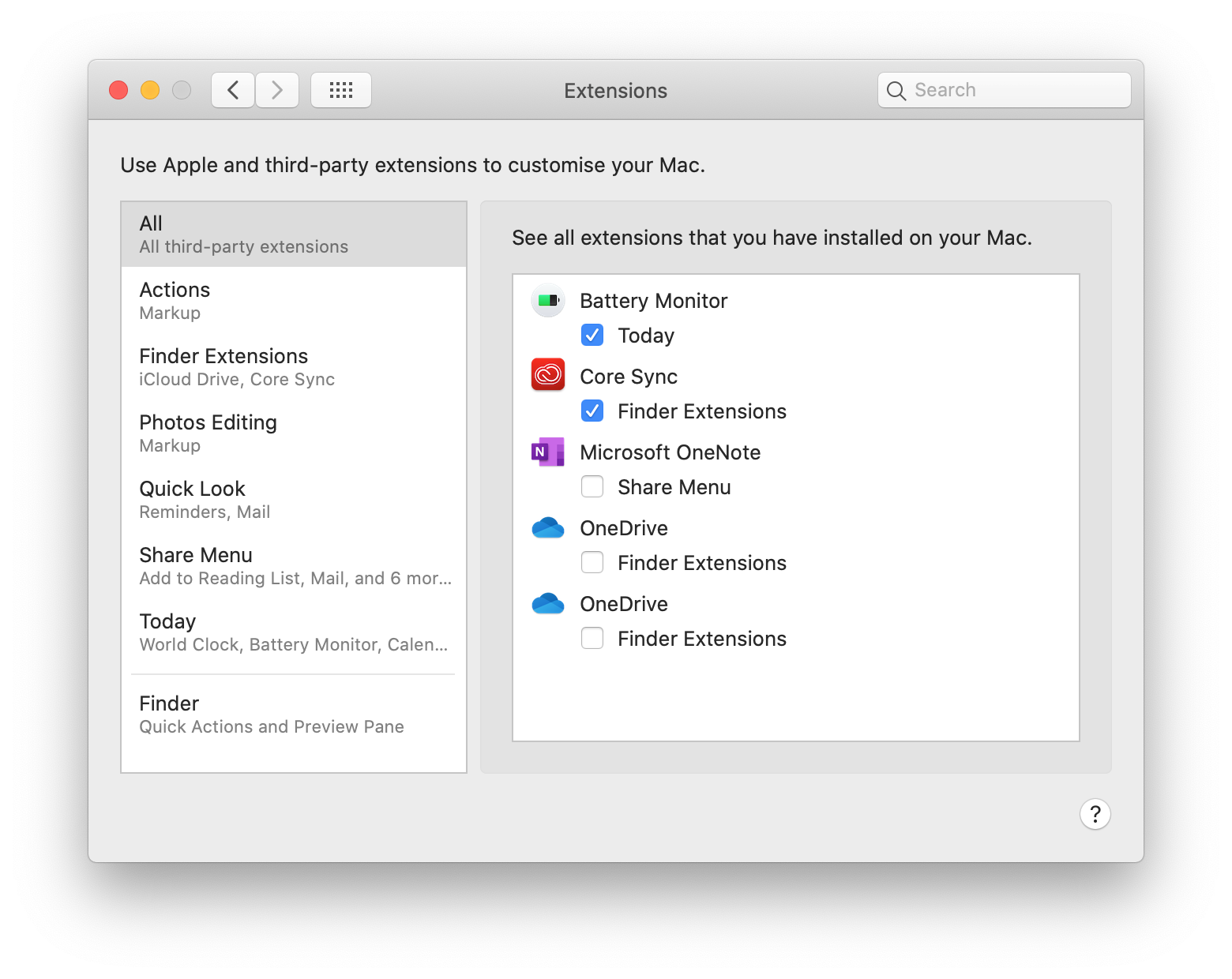Select Finder Extensions category in sidebar

[x=294, y=367]
